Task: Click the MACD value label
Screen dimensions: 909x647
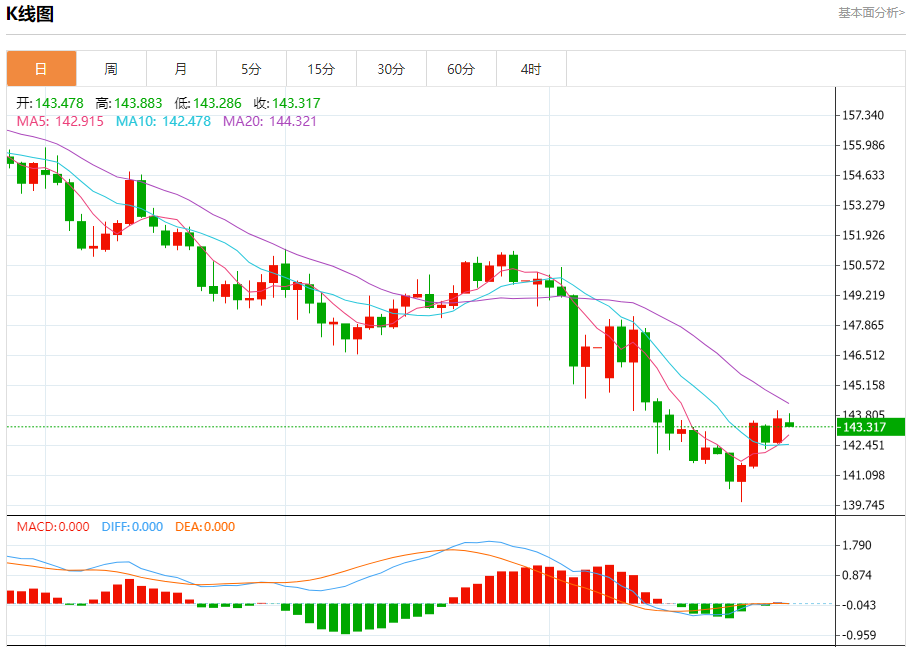Action: pyautogui.click(x=53, y=526)
